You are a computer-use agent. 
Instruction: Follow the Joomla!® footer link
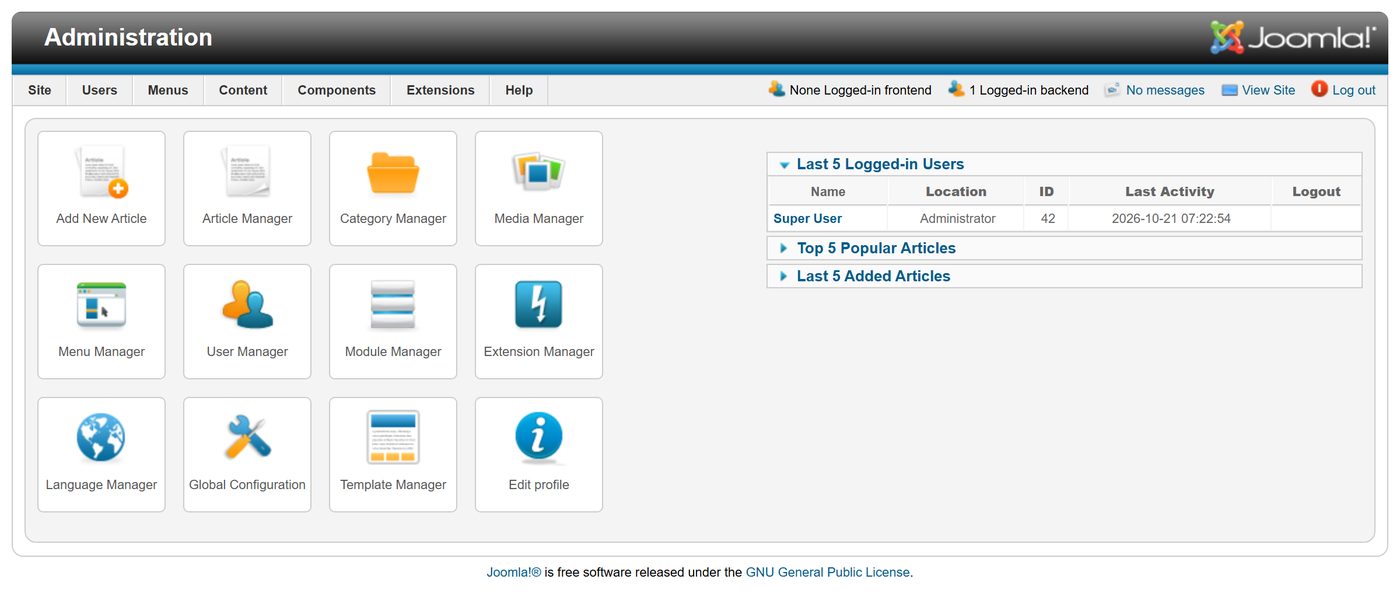click(514, 573)
